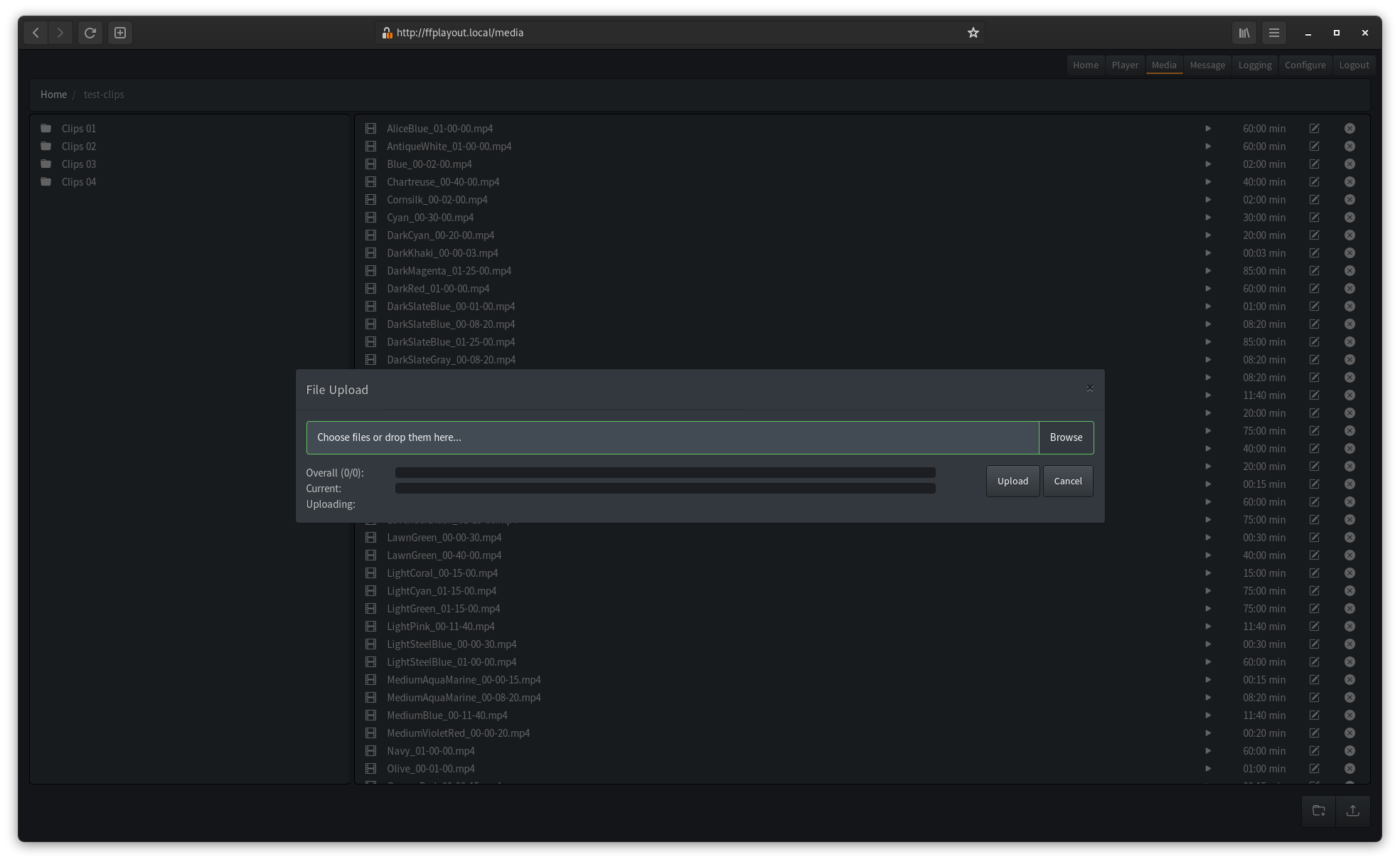Screen dimensions: 1400x862
Task: Delete LightGreen_01-15-00.mp4
Action: [x=1350, y=609]
